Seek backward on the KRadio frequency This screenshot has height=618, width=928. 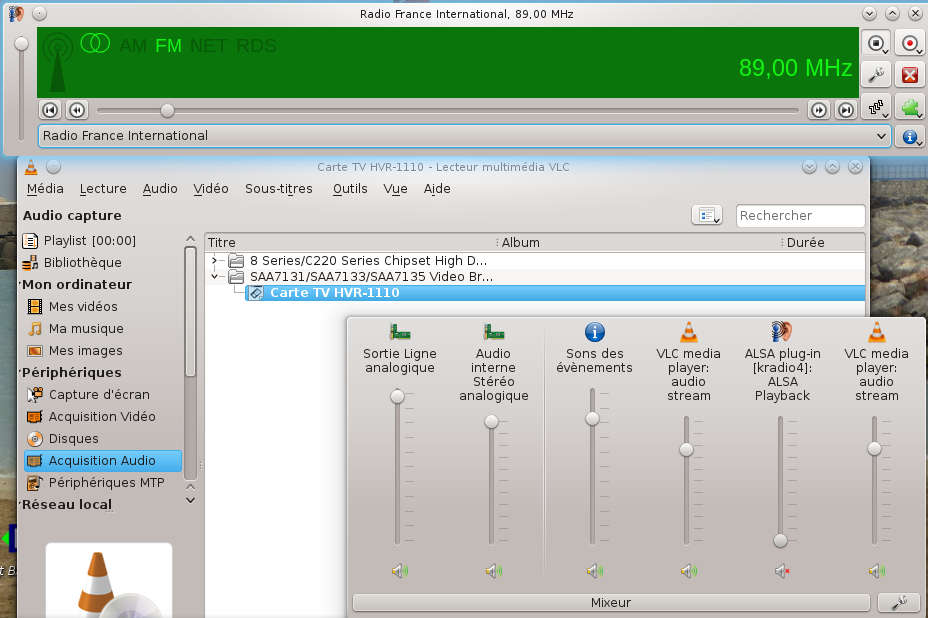tap(77, 110)
